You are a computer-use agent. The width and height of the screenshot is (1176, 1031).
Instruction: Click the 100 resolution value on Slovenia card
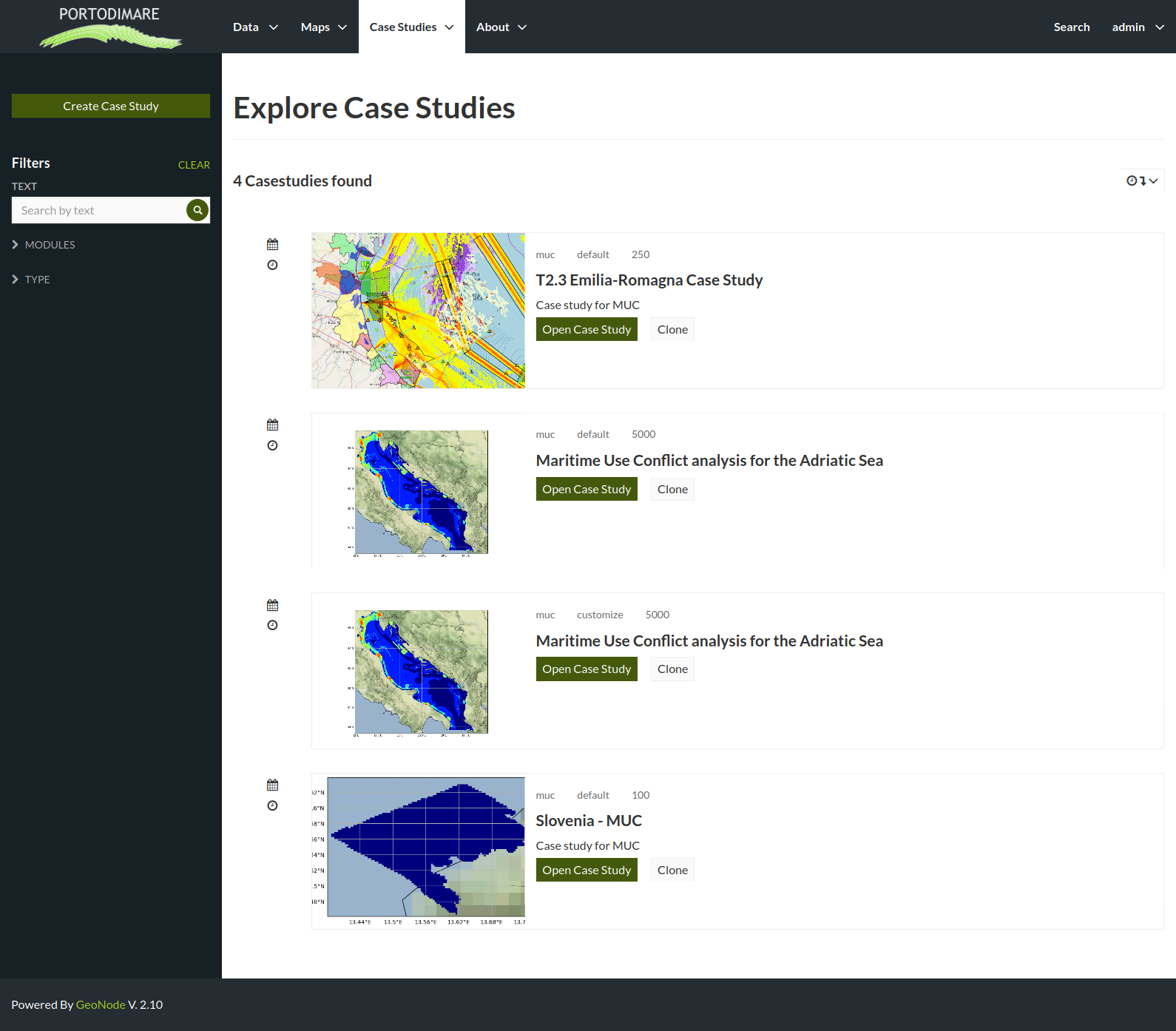click(641, 795)
